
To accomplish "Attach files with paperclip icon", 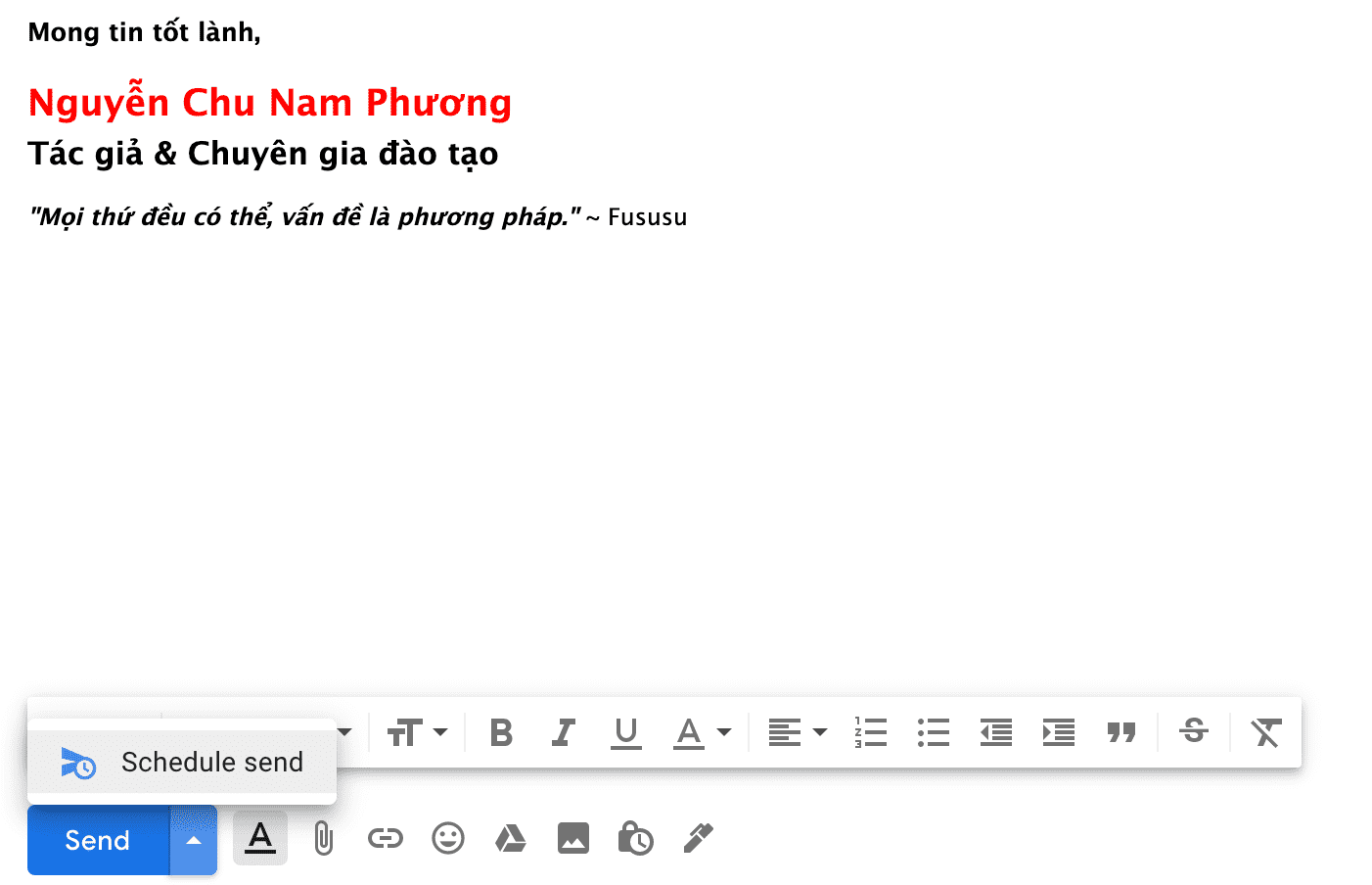I will [x=323, y=839].
